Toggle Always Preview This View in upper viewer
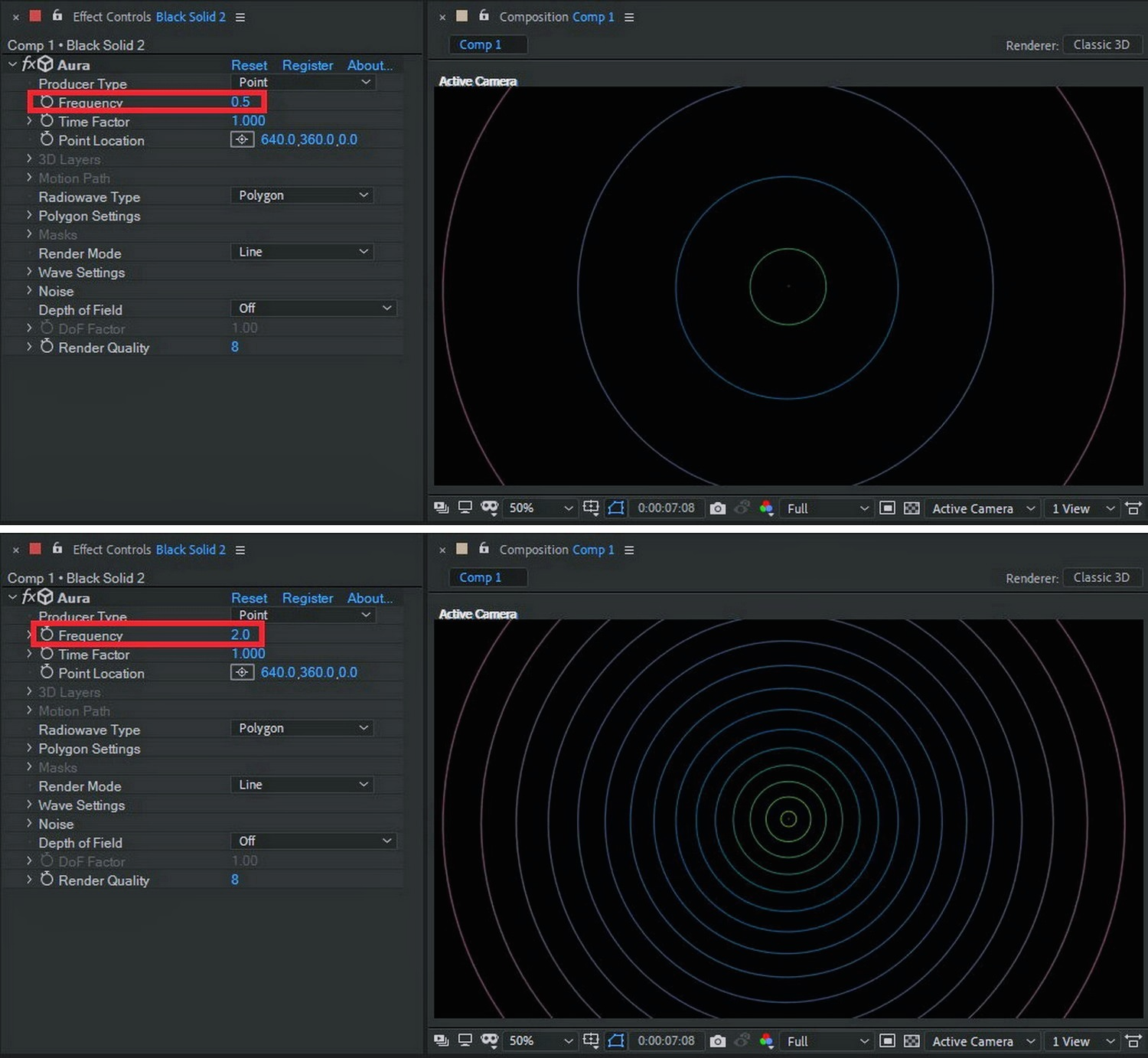Viewport: 1148px width, 1058px height. click(441, 508)
